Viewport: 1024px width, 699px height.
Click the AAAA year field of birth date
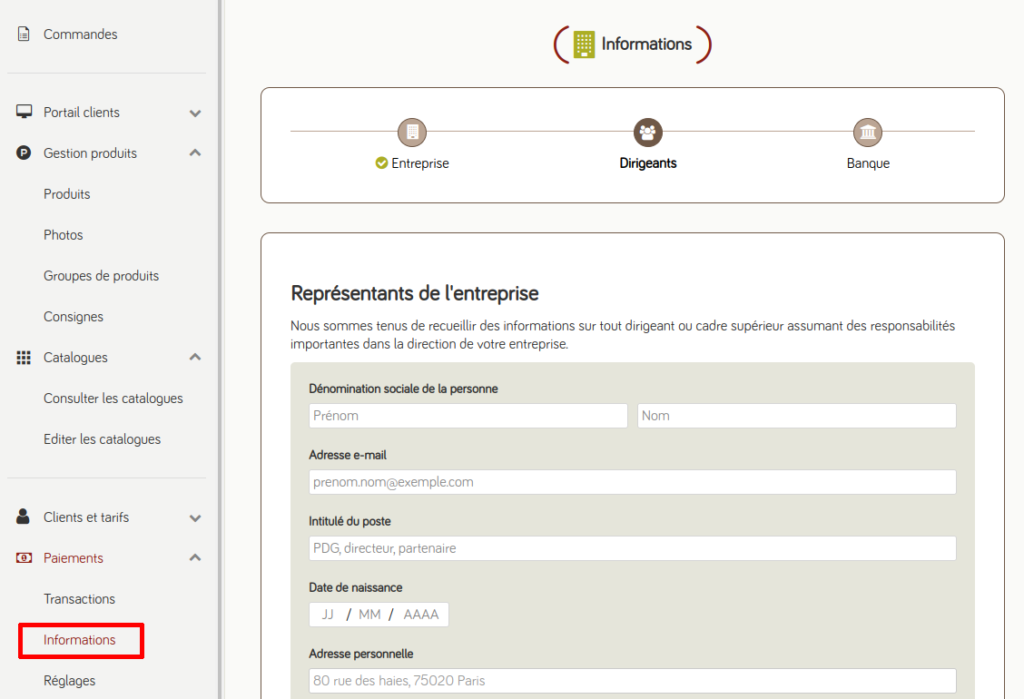coord(421,615)
